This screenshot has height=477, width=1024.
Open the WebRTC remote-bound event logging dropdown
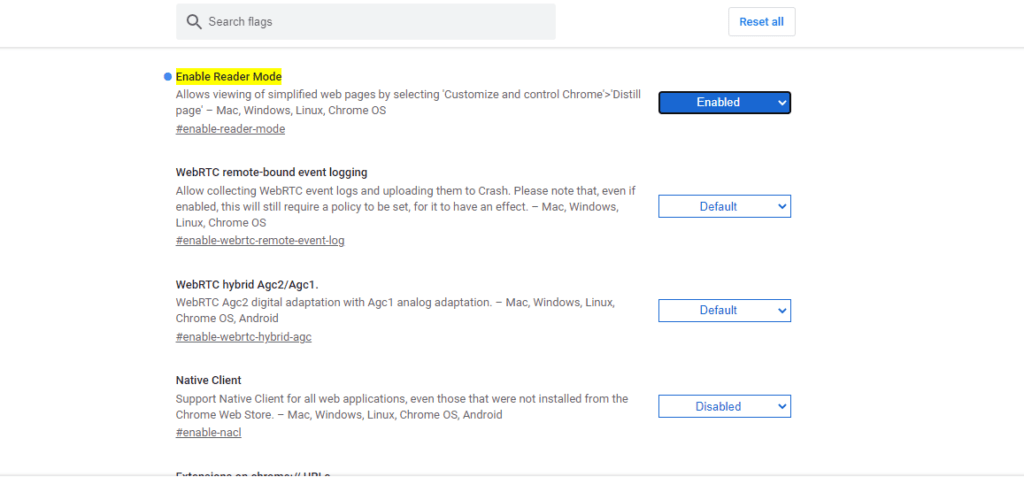[x=724, y=206]
